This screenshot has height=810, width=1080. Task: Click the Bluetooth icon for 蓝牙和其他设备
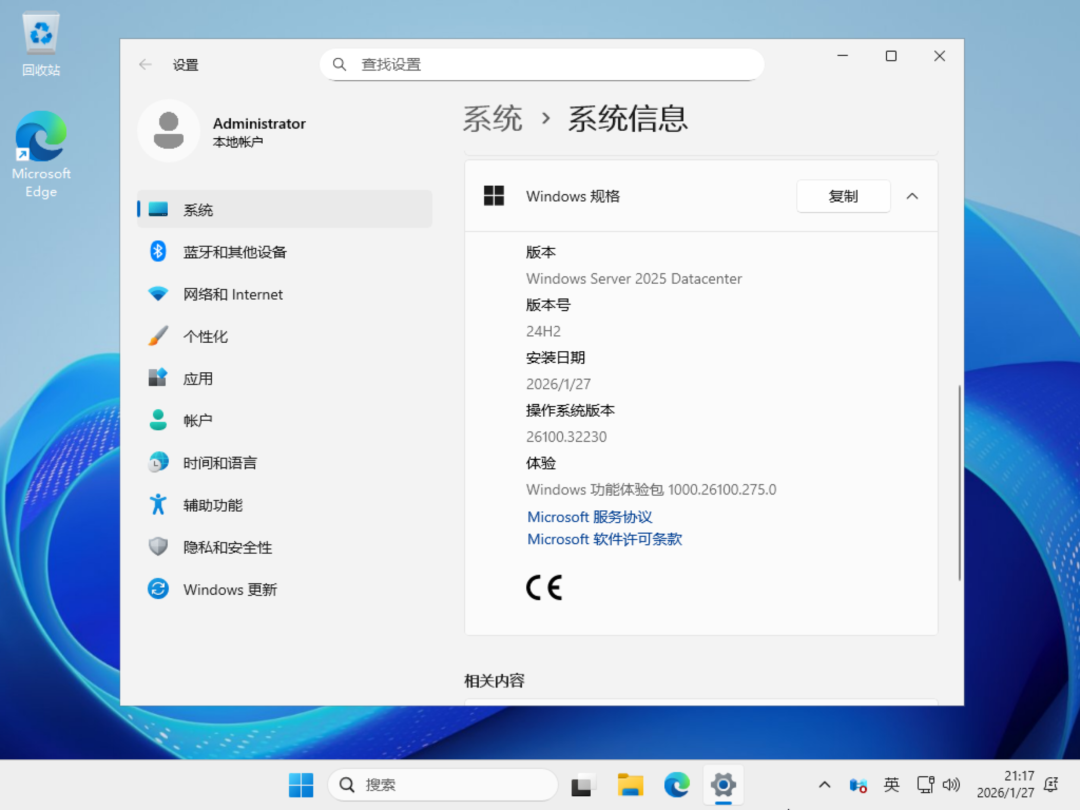[158, 251]
